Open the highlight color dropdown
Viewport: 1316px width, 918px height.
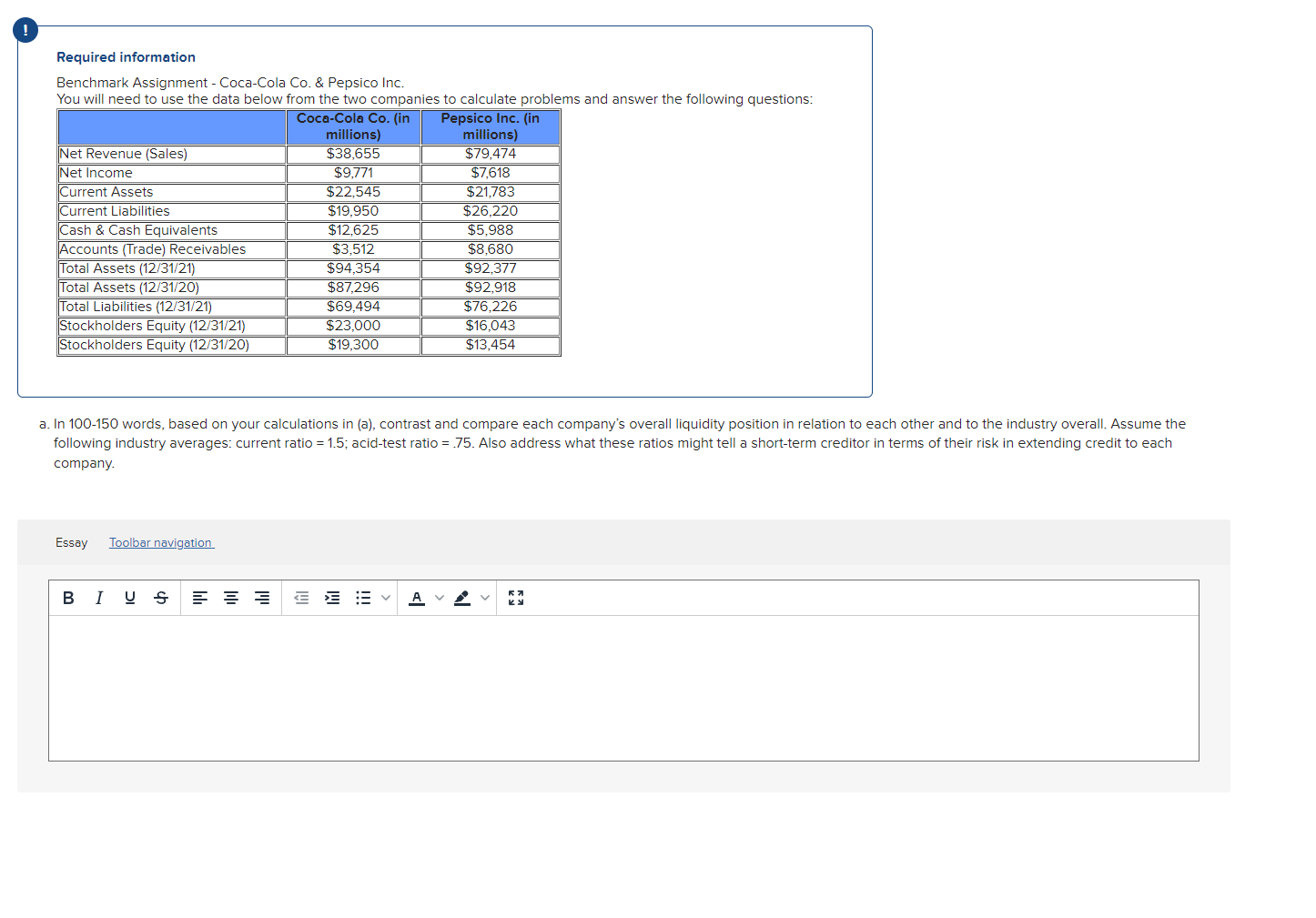(x=485, y=598)
